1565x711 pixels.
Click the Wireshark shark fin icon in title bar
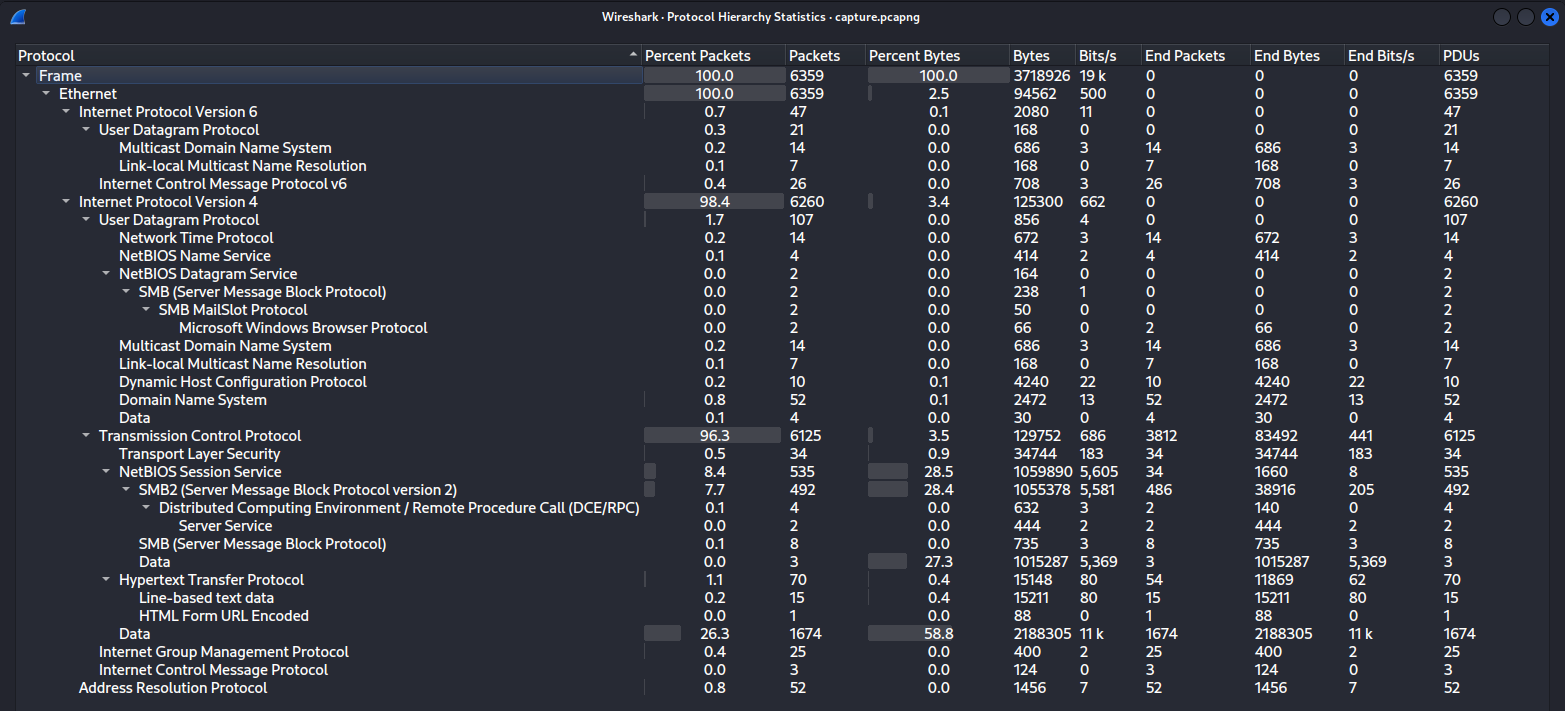pos(18,17)
